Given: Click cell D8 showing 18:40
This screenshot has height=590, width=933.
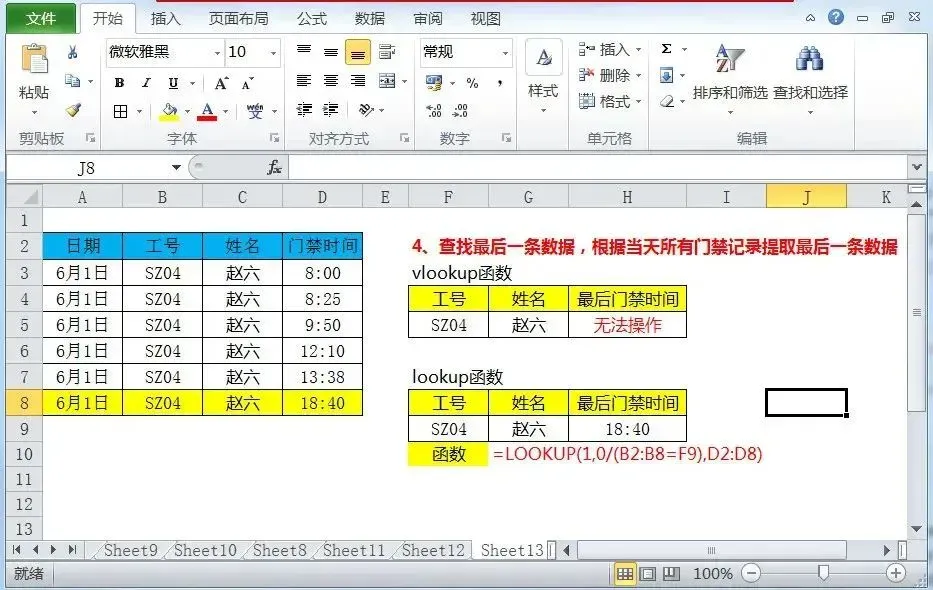Looking at the screenshot, I should pos(322,403).
